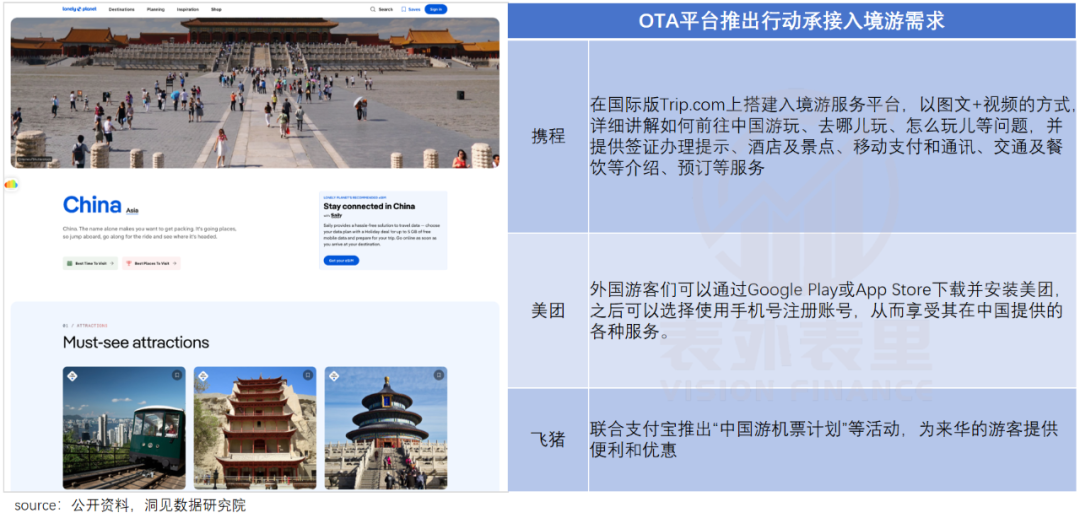Go to the Shop menu item
Image resolution: width=1080 pixels, height=518 pixels.
point(216,9)
